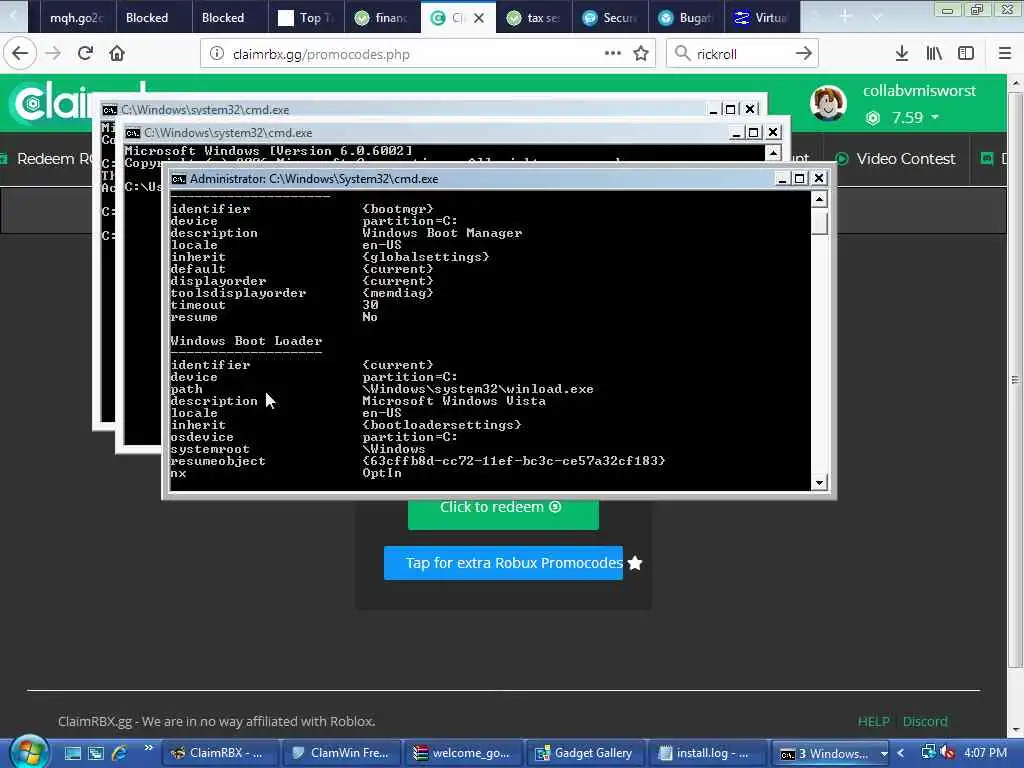Click the Microsoft Windows Vista description text

click(x=454, y=401)
